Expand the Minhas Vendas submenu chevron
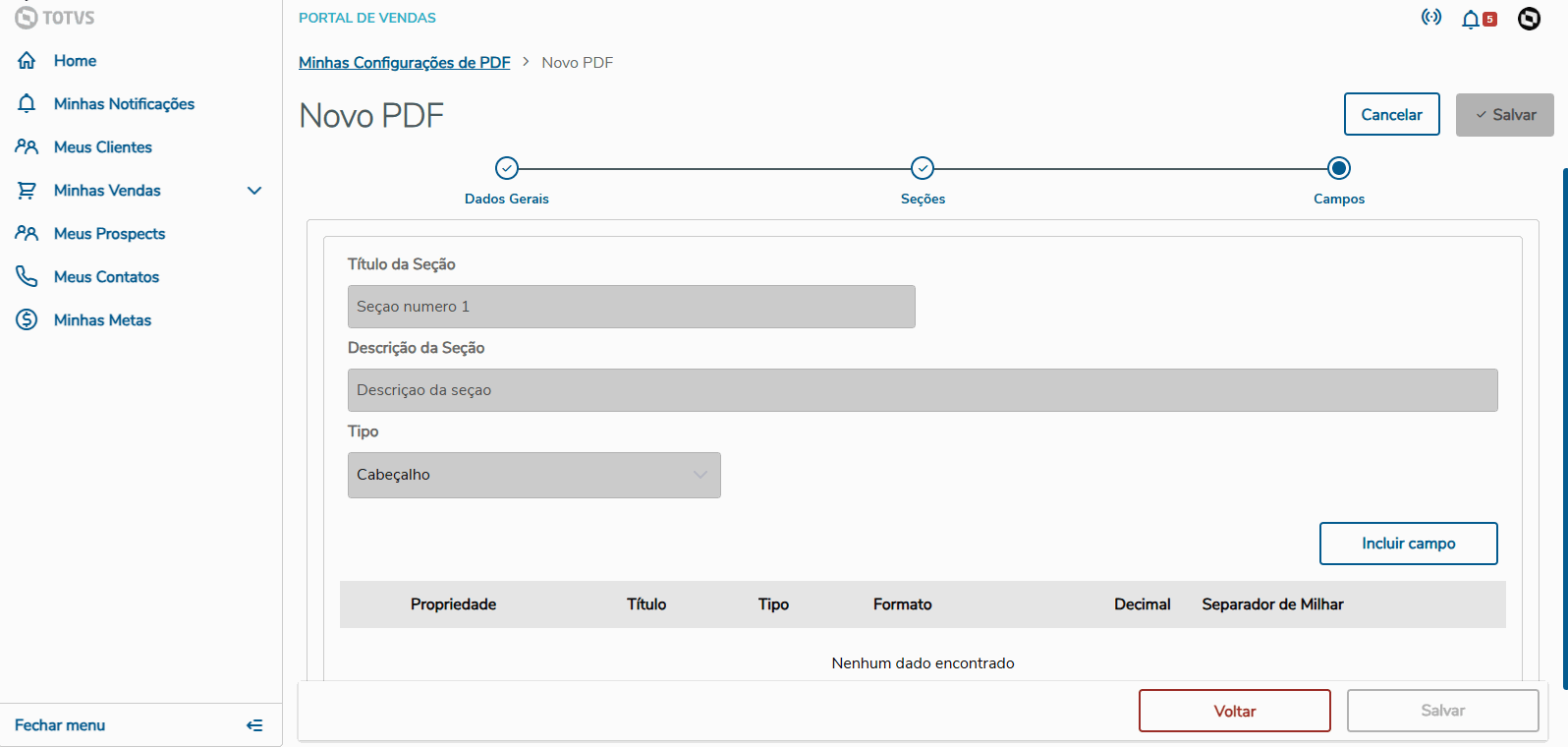The width and height of the screenshot is (1568, 747). point(254,191)
